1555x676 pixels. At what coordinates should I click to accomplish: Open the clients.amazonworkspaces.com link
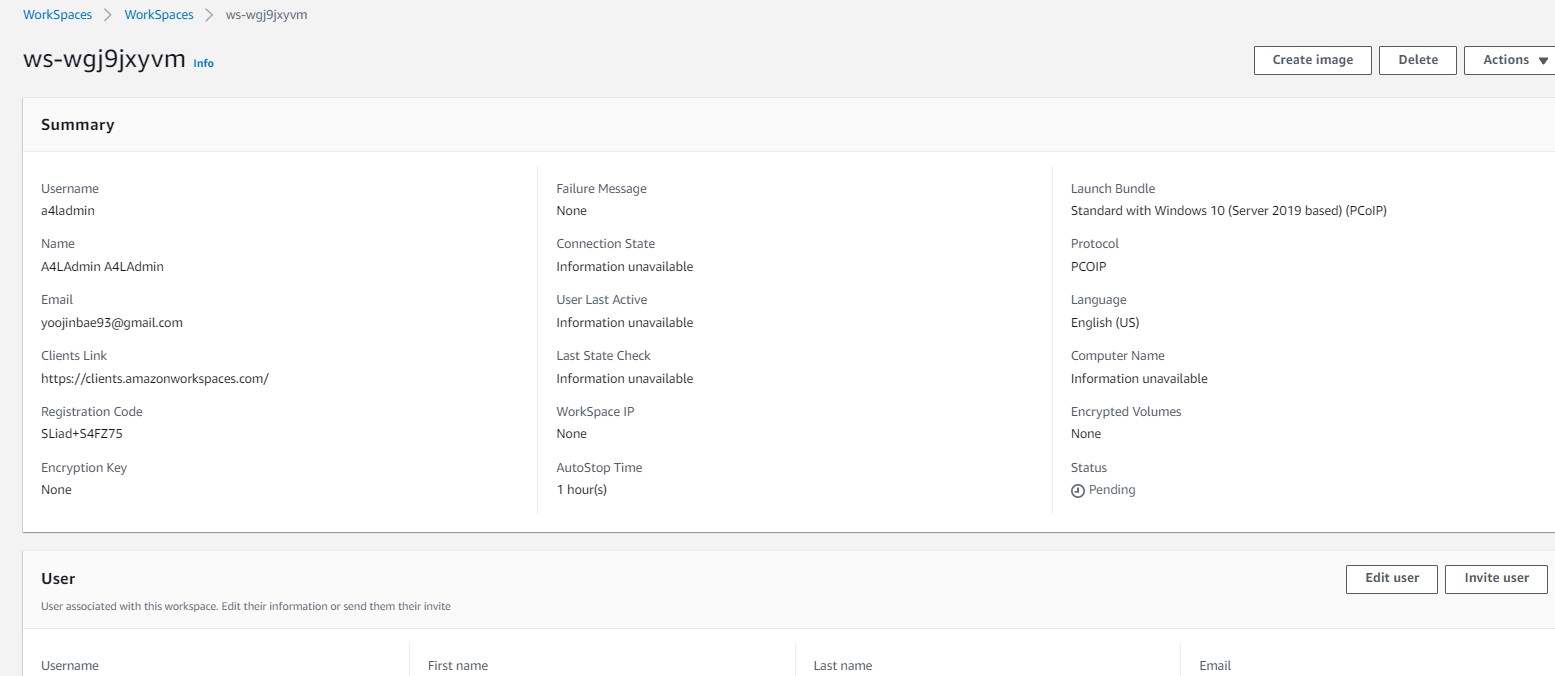pyautogui.click(x=154, y=378)
